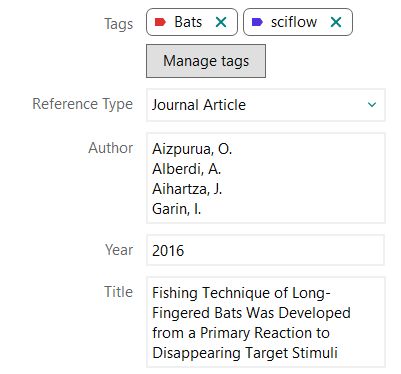
Task: Open the Manage tags dialog
Action: (206, 61)
